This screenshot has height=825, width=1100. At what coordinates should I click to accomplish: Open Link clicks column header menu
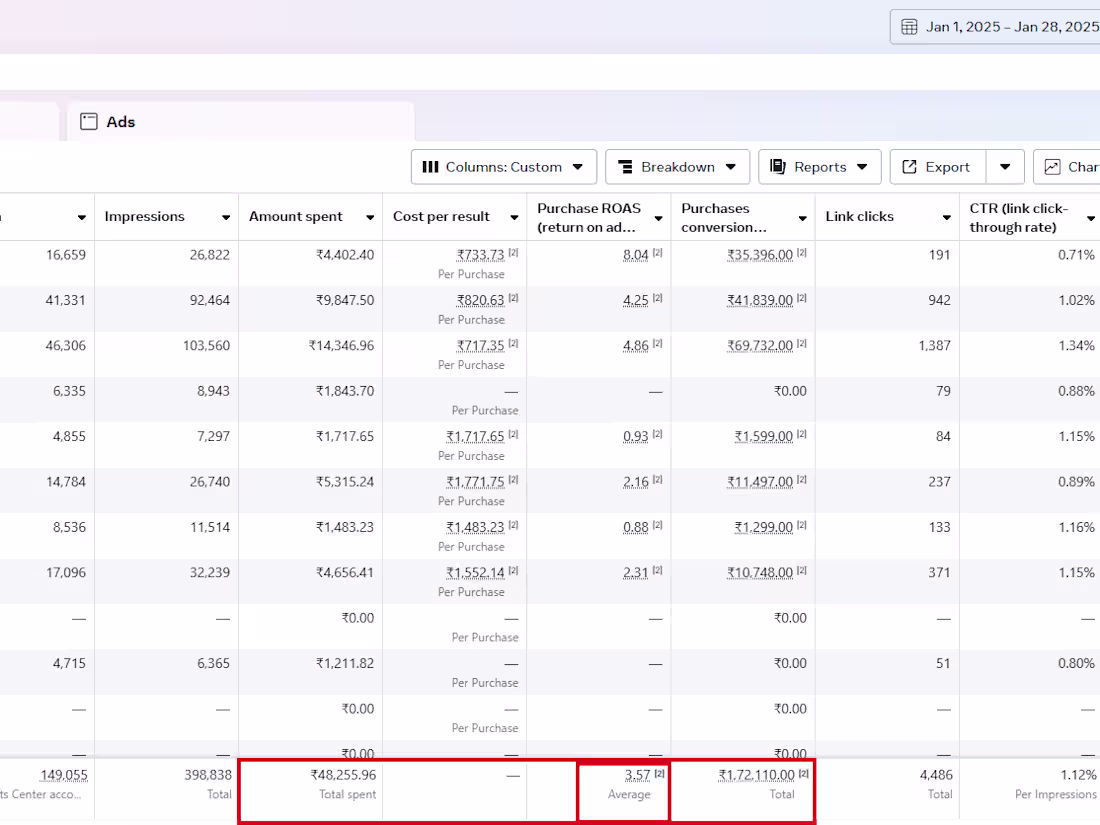[946, 218]
